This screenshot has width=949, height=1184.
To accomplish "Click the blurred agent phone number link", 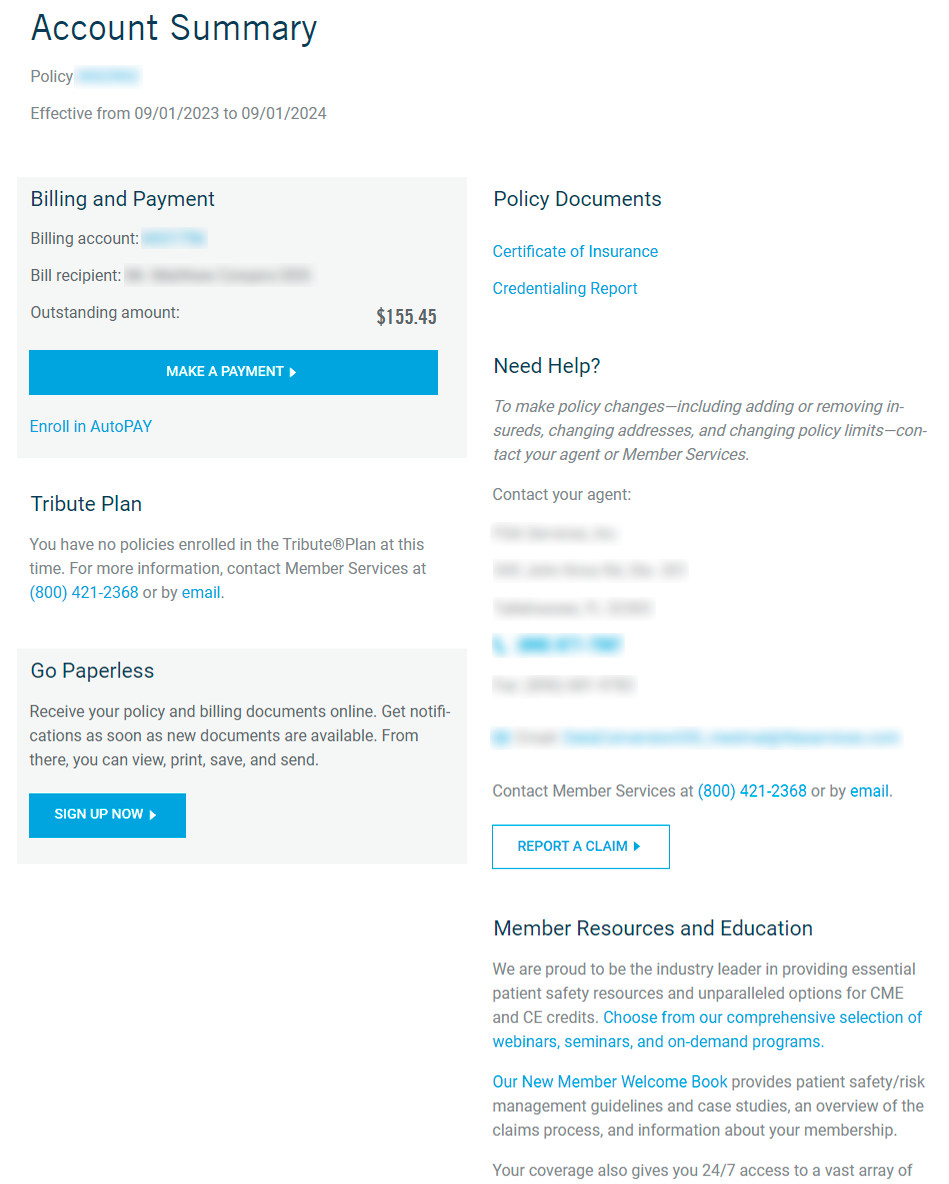I will click(569, 646).
